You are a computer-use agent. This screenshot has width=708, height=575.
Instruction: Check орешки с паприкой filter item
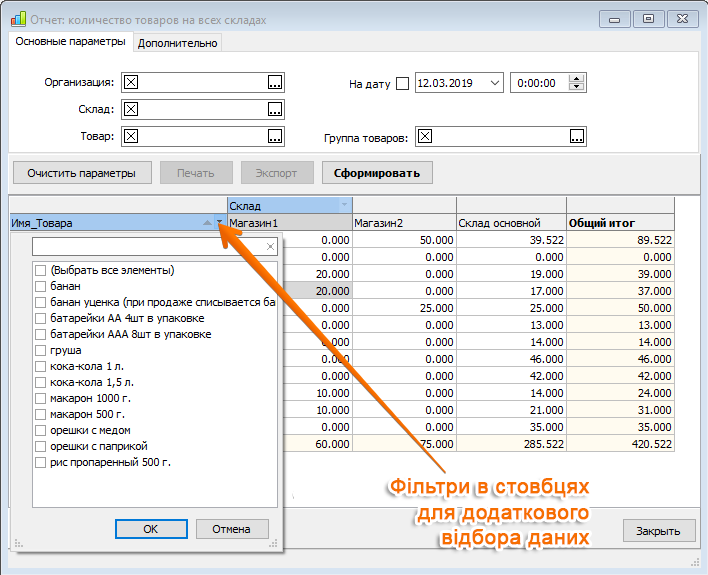40,446
